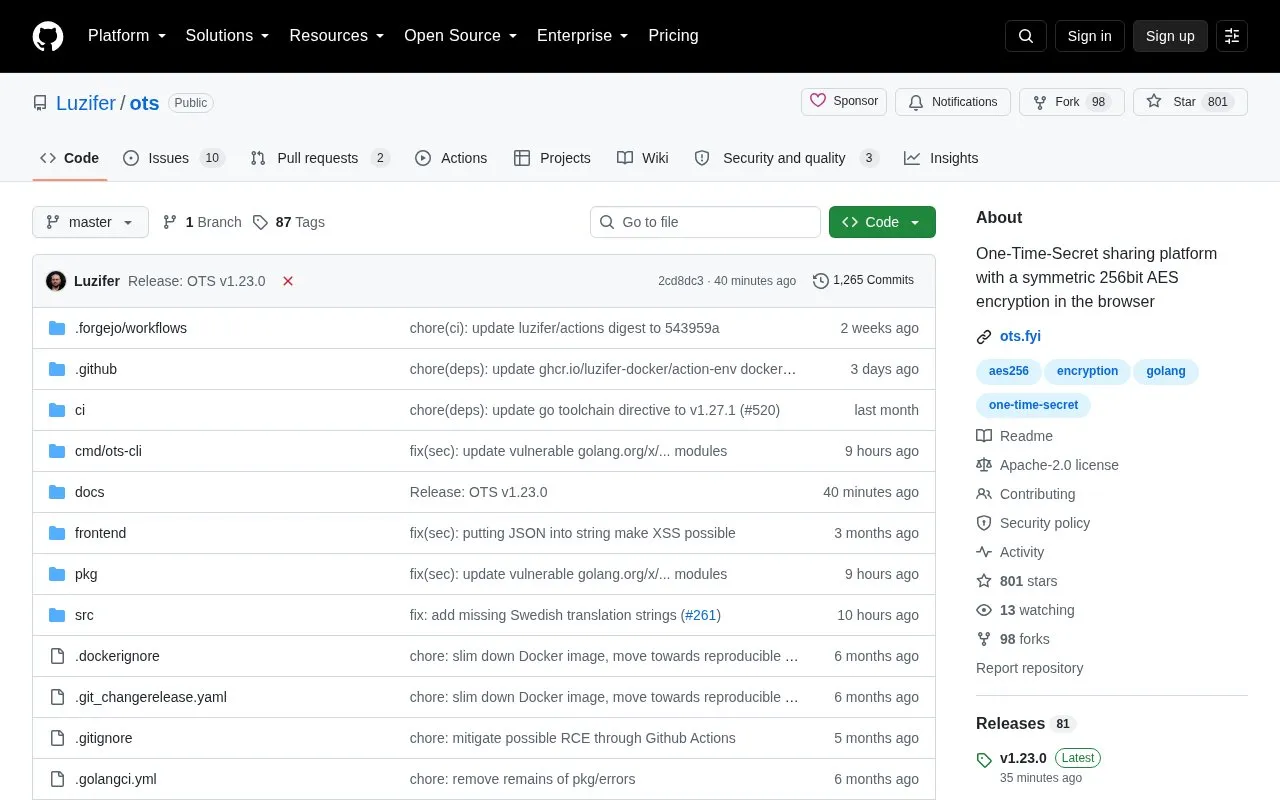This screenshot has height=800, width=1280.
Task: Click the Notifications bell button
Action: click(x=953, y=102)
